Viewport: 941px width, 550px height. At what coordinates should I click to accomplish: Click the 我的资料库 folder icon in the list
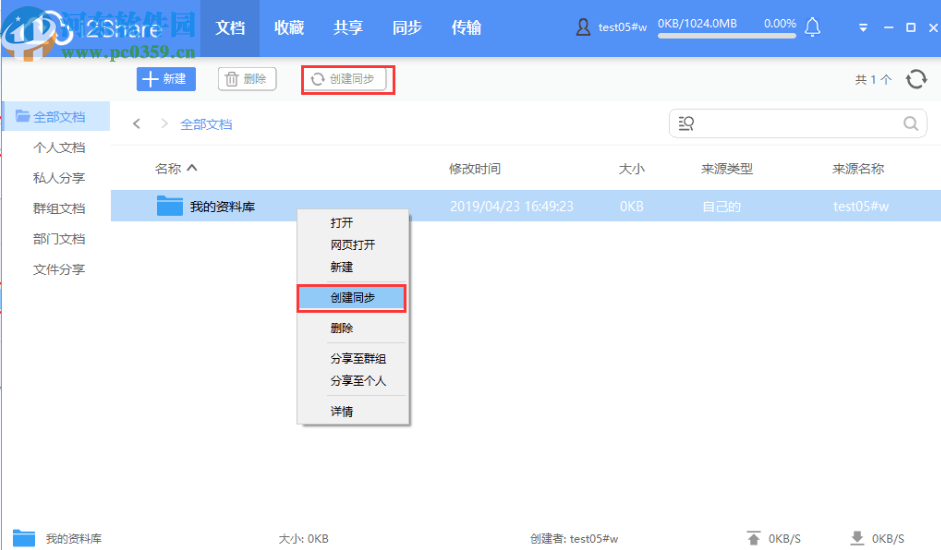(x=169, y=205)
